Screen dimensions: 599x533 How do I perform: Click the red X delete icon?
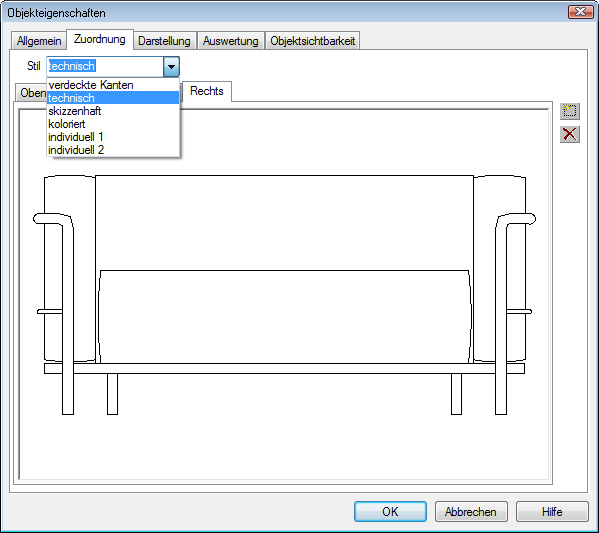570,134
